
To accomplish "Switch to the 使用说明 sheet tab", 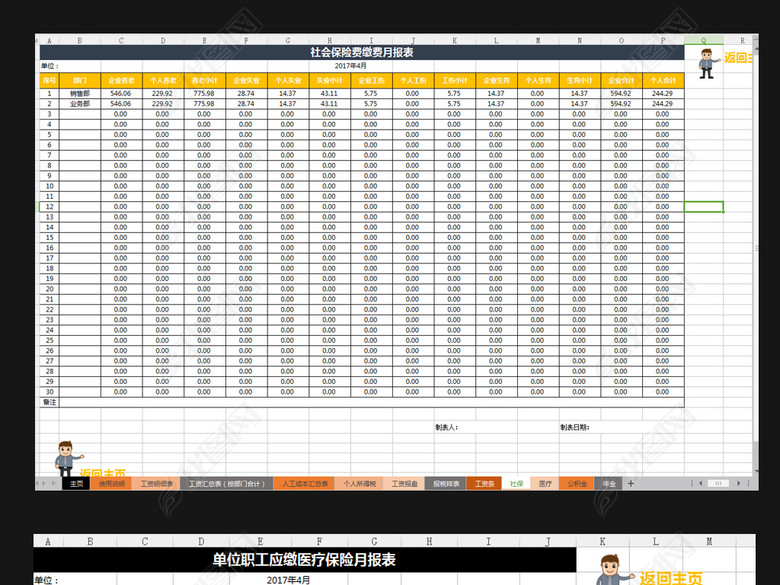I will [x=112, y=483].
